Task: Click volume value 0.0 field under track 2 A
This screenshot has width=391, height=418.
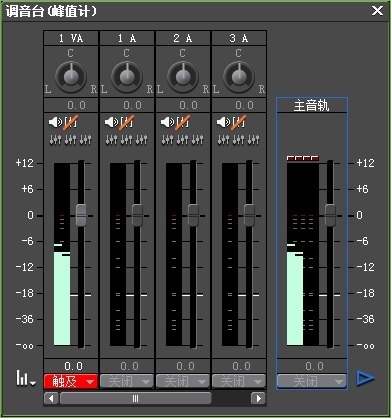Action: point(183,366)
